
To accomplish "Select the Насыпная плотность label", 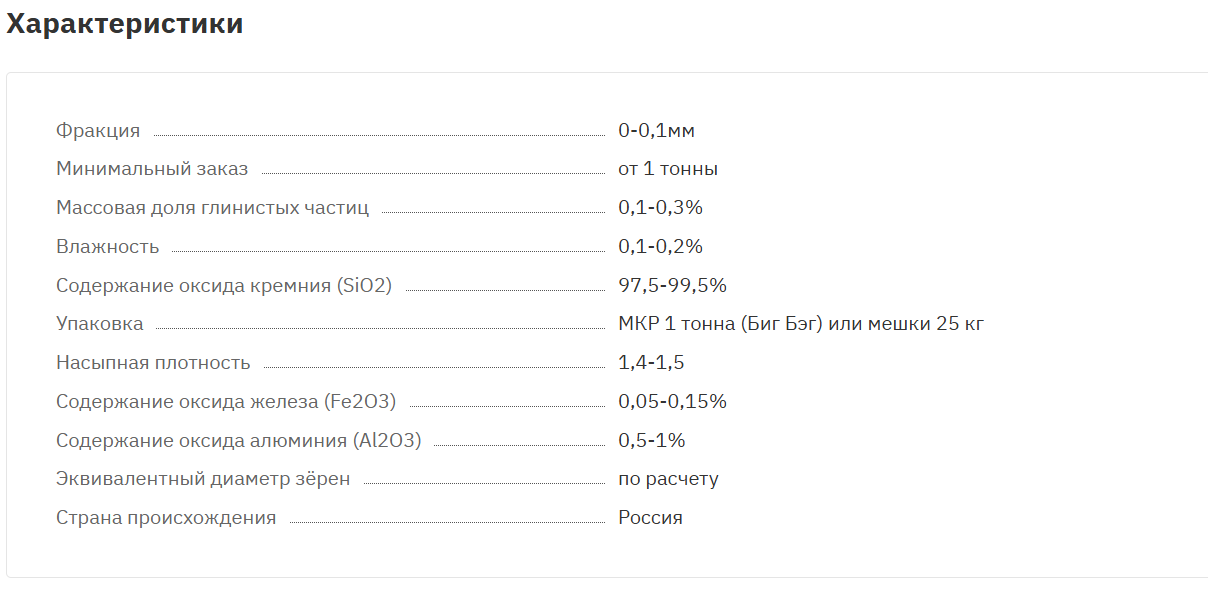I will [x=153, y=363].
